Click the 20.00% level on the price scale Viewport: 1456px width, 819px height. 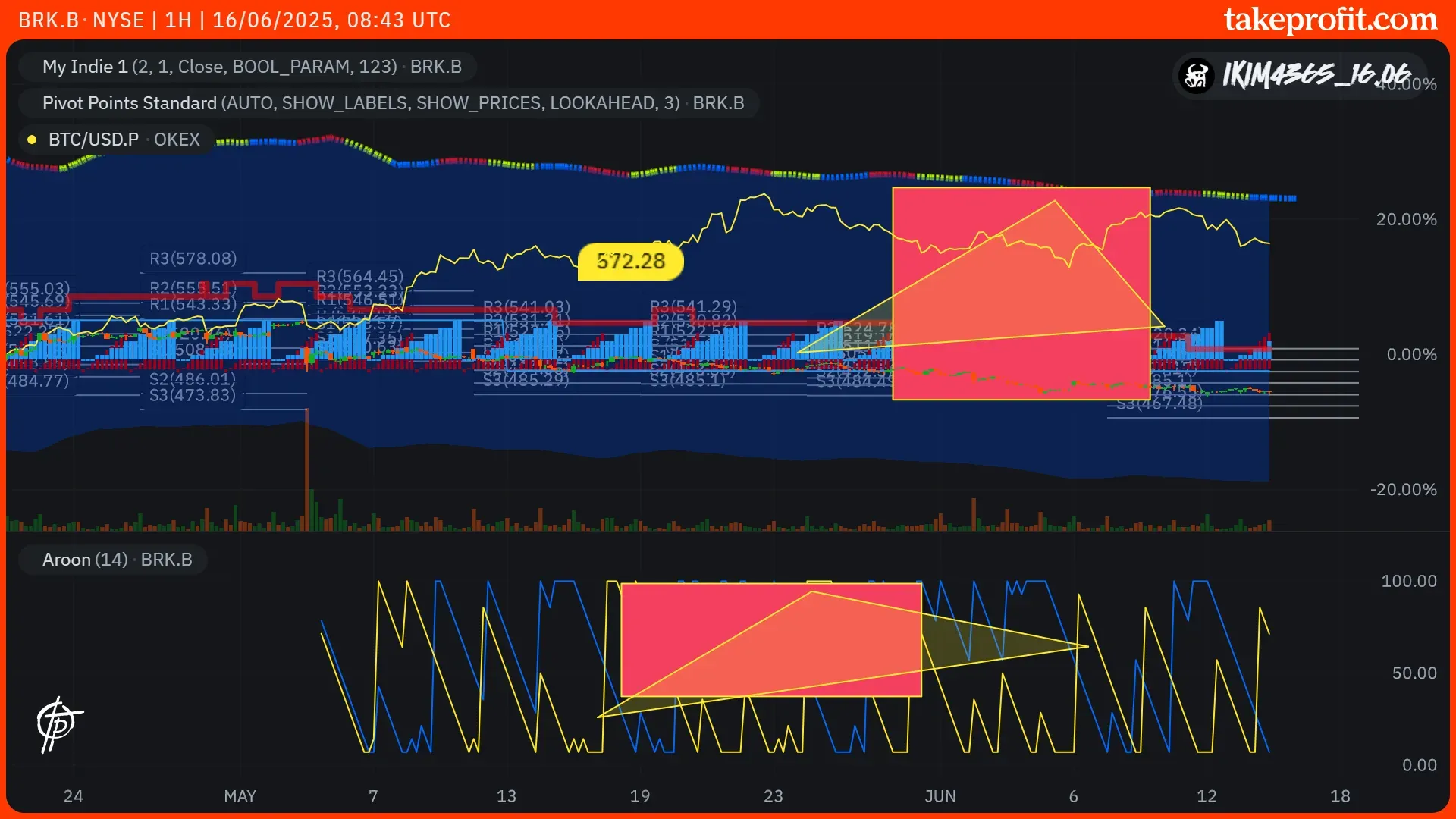pos(1406,219)
